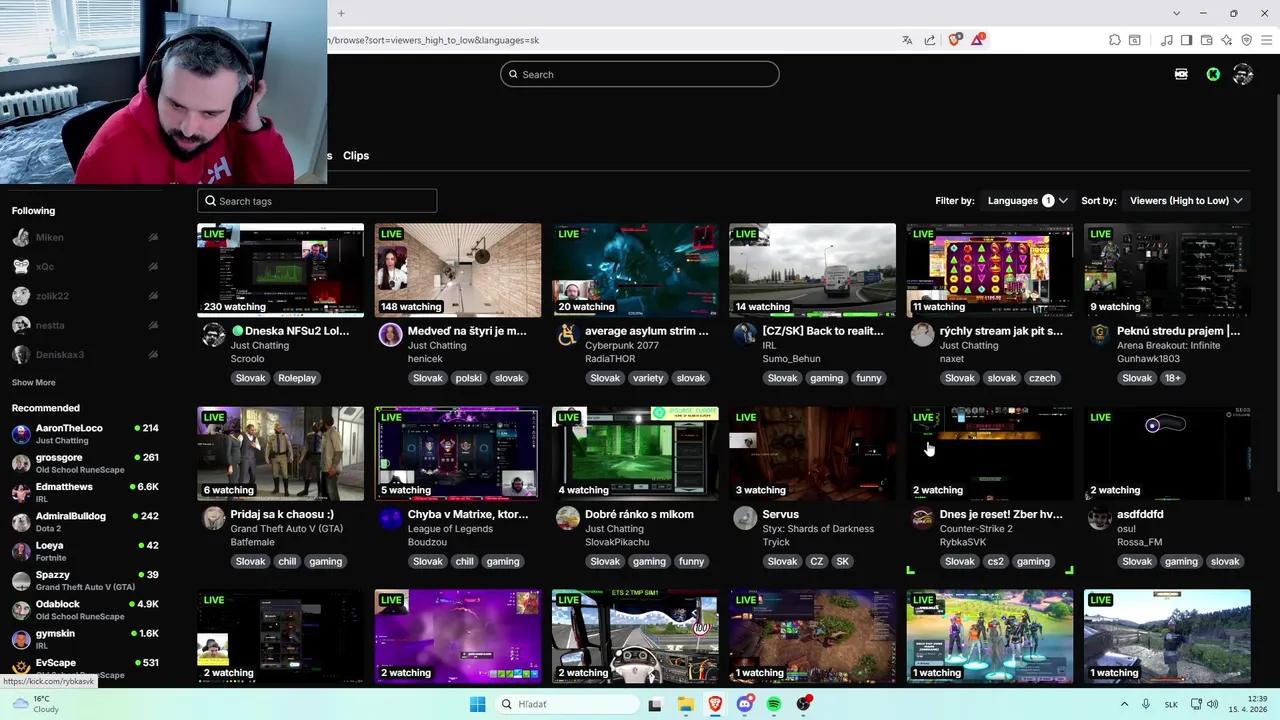This screenshot has width=1280, height=720.
Task: Click the taskbar speaker volume icon
Action: pyautogui.click(x=1212, y=704)
